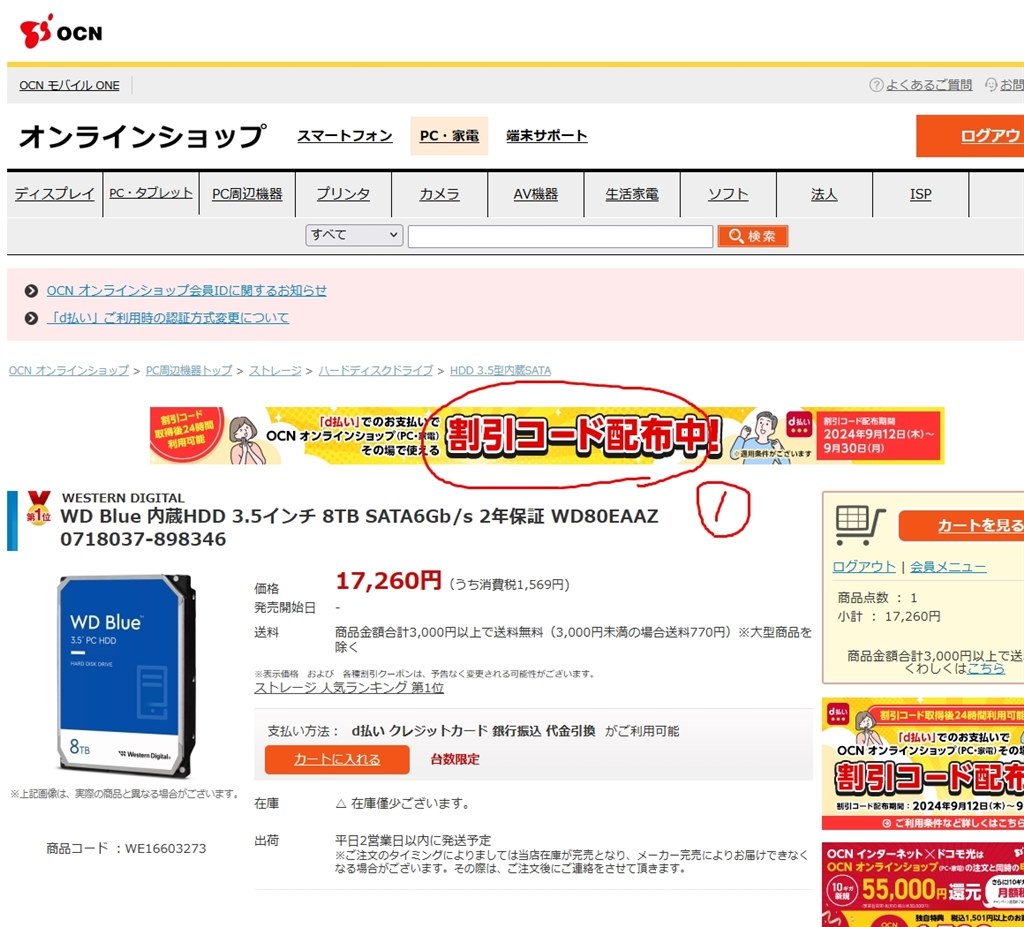
Task: Click the 第1位 ranking medal icon
Action: (38, 508)
